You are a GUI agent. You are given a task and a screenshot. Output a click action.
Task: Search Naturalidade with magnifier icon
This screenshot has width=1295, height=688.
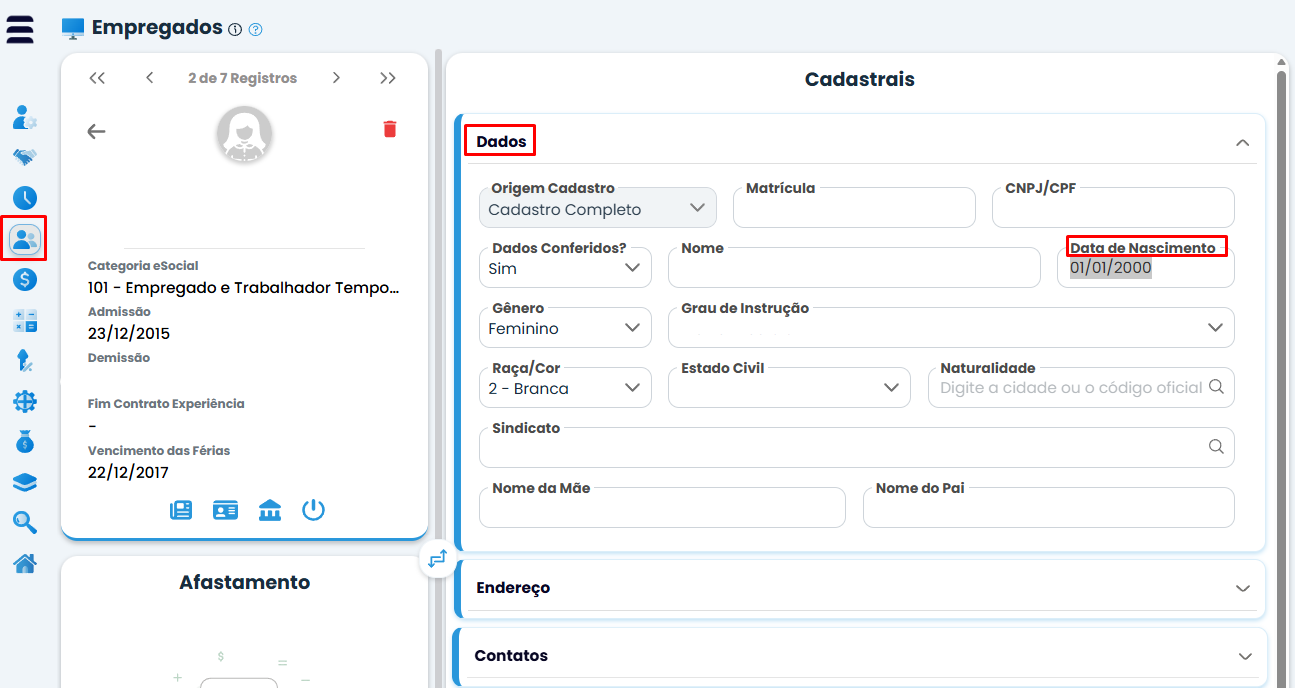pos(1216,387)
